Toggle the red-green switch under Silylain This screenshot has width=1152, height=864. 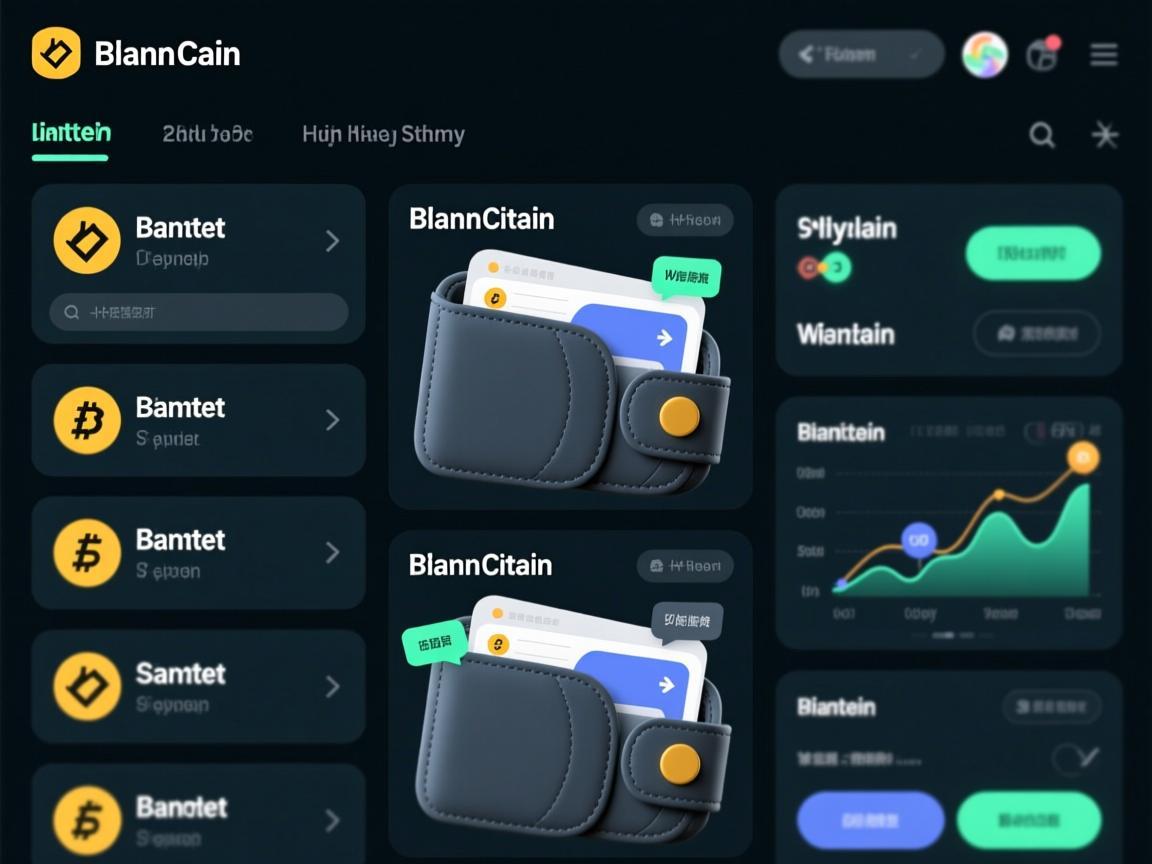tap(824, 267)
